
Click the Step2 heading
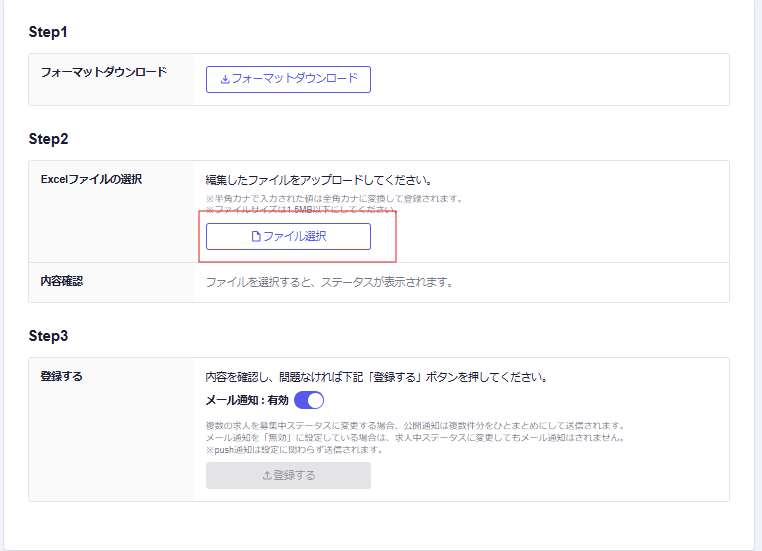click(48, 139)
